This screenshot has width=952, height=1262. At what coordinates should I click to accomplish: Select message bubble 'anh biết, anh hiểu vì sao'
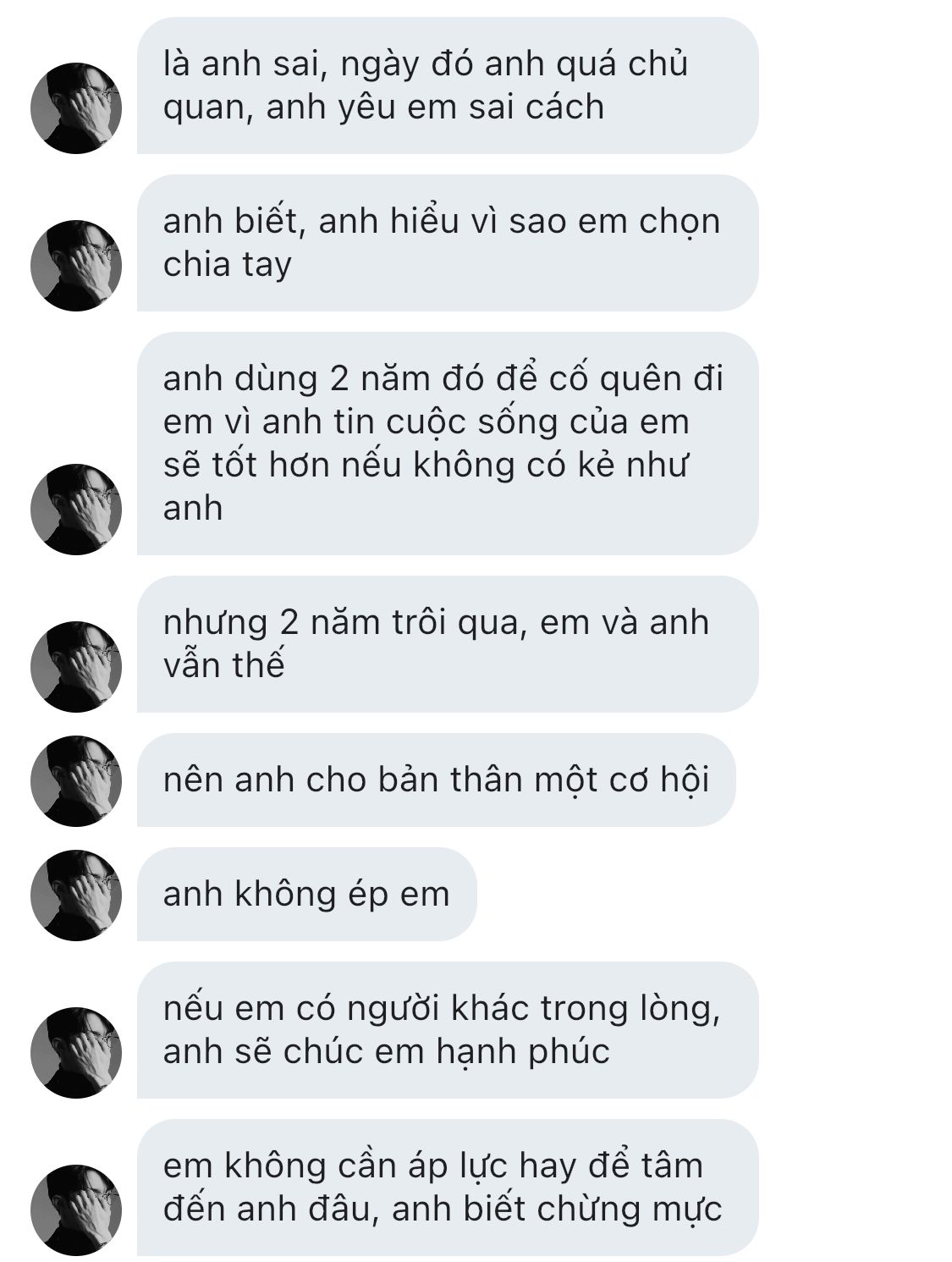(448, 243)
